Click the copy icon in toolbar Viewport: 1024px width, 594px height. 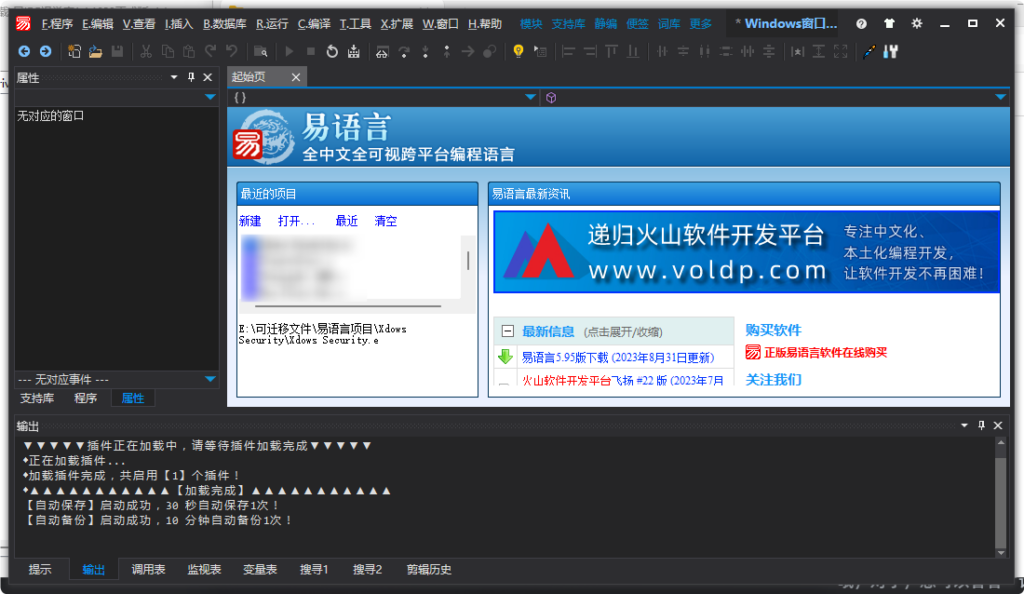click(168, 51)
